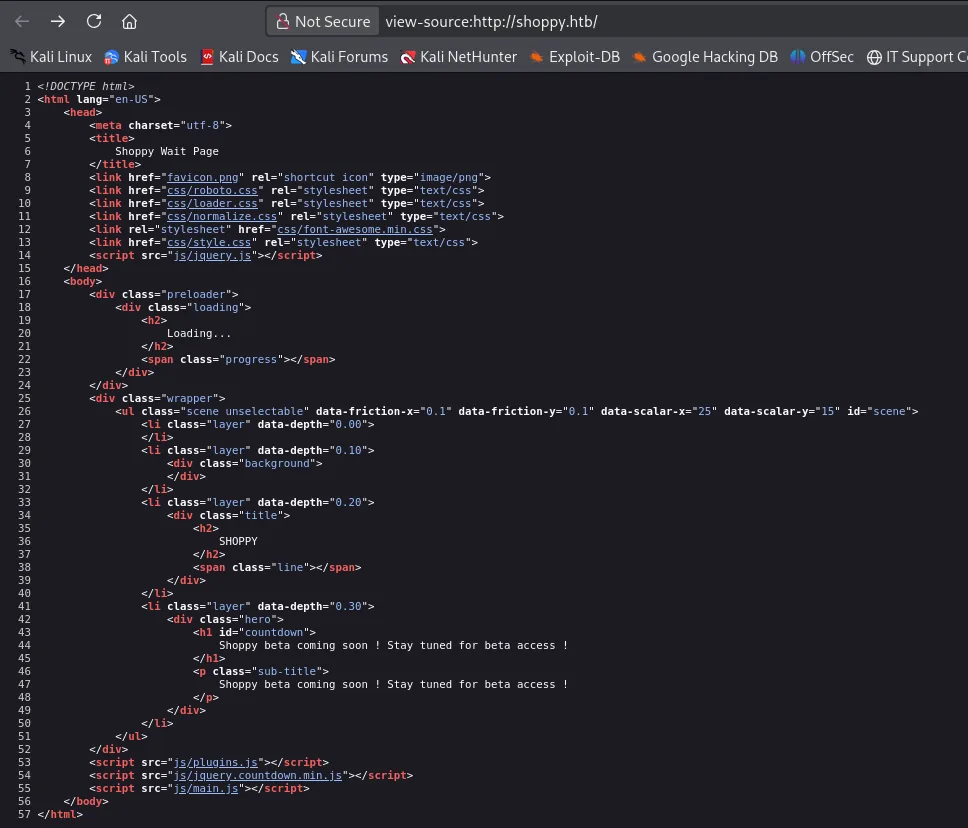Click the 'SHOPPY' heading text in source

click(238, 541)
